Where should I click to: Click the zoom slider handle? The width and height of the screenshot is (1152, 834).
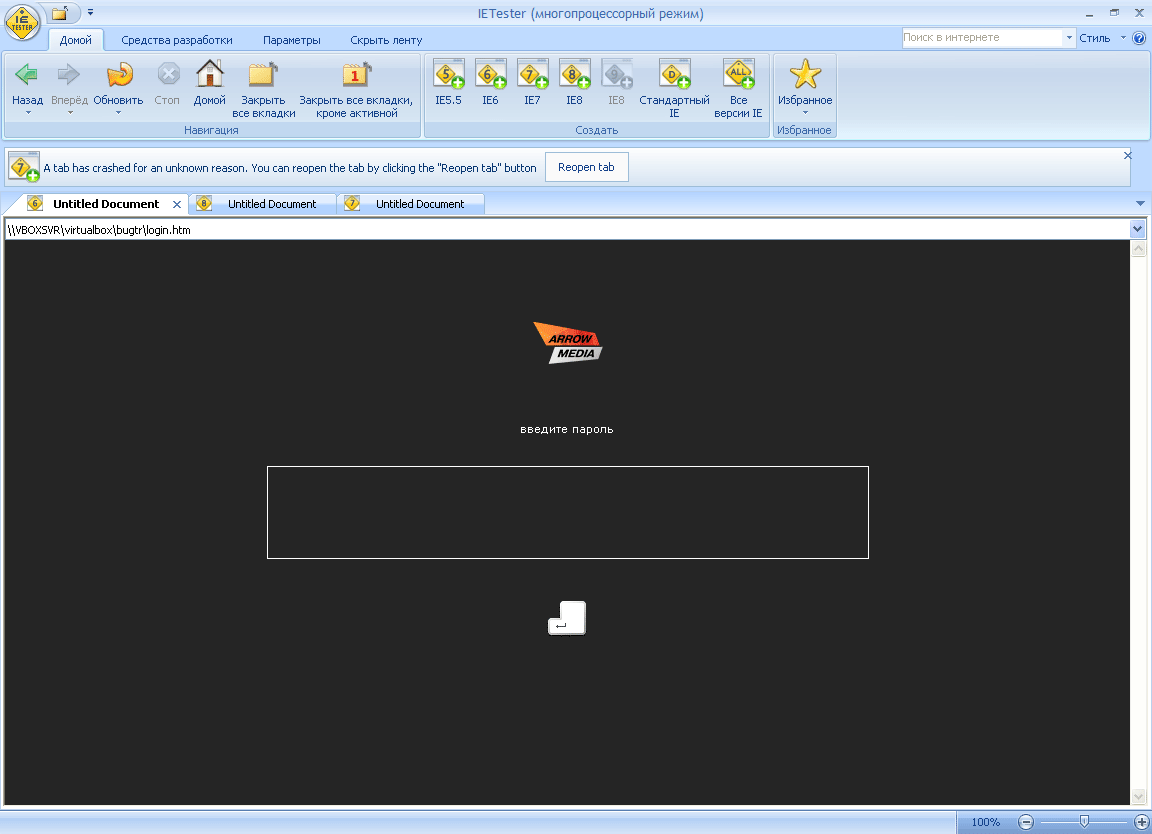tap(1084, 822)
